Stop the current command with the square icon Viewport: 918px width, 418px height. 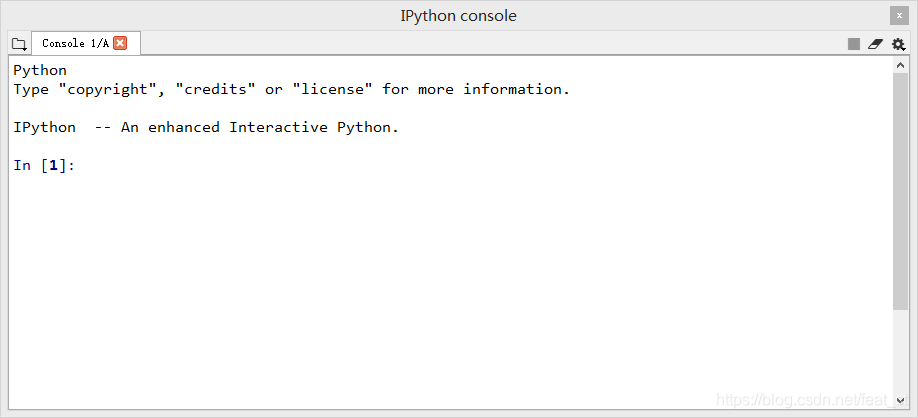[854, 44]
